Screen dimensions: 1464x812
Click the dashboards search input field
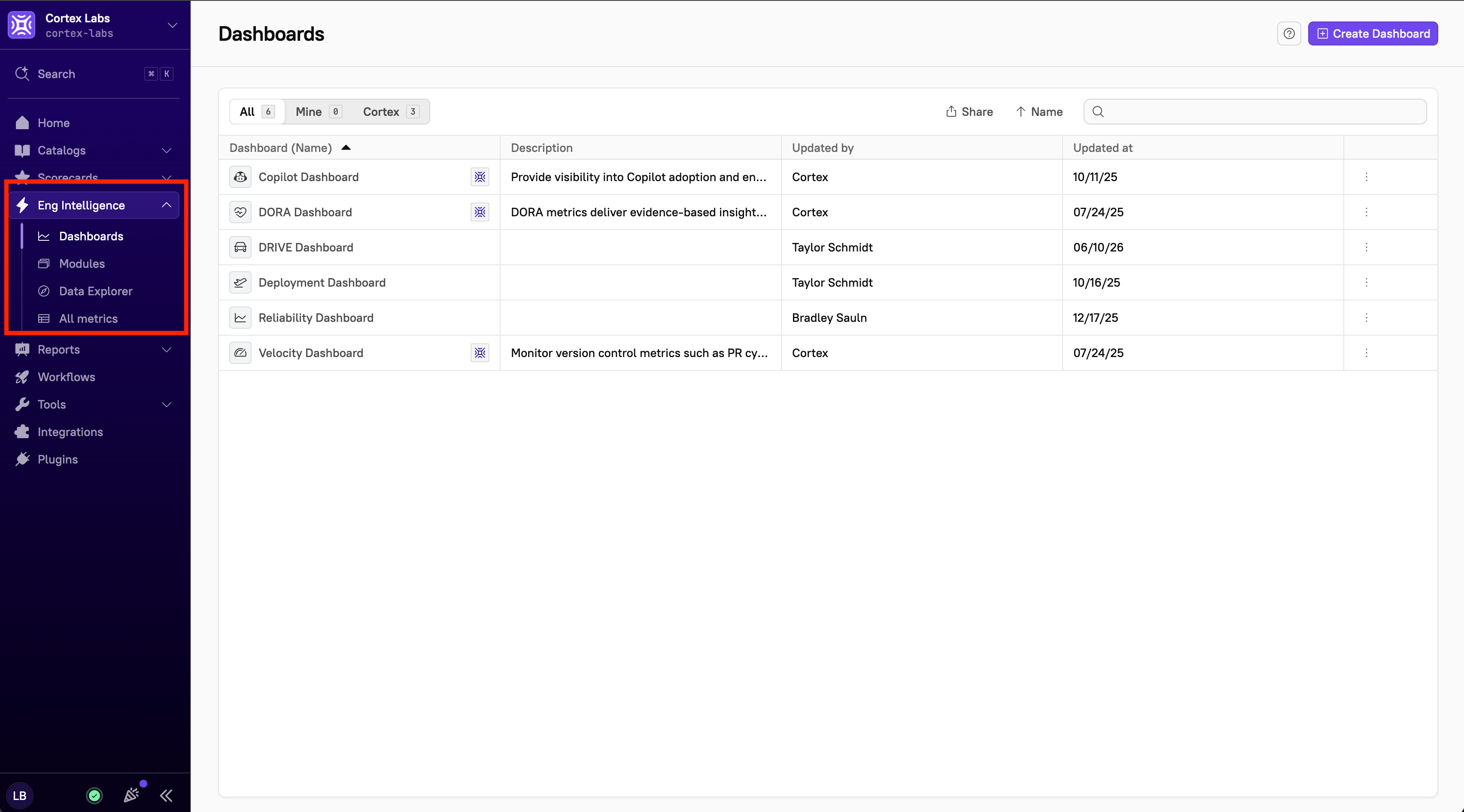1255,112
